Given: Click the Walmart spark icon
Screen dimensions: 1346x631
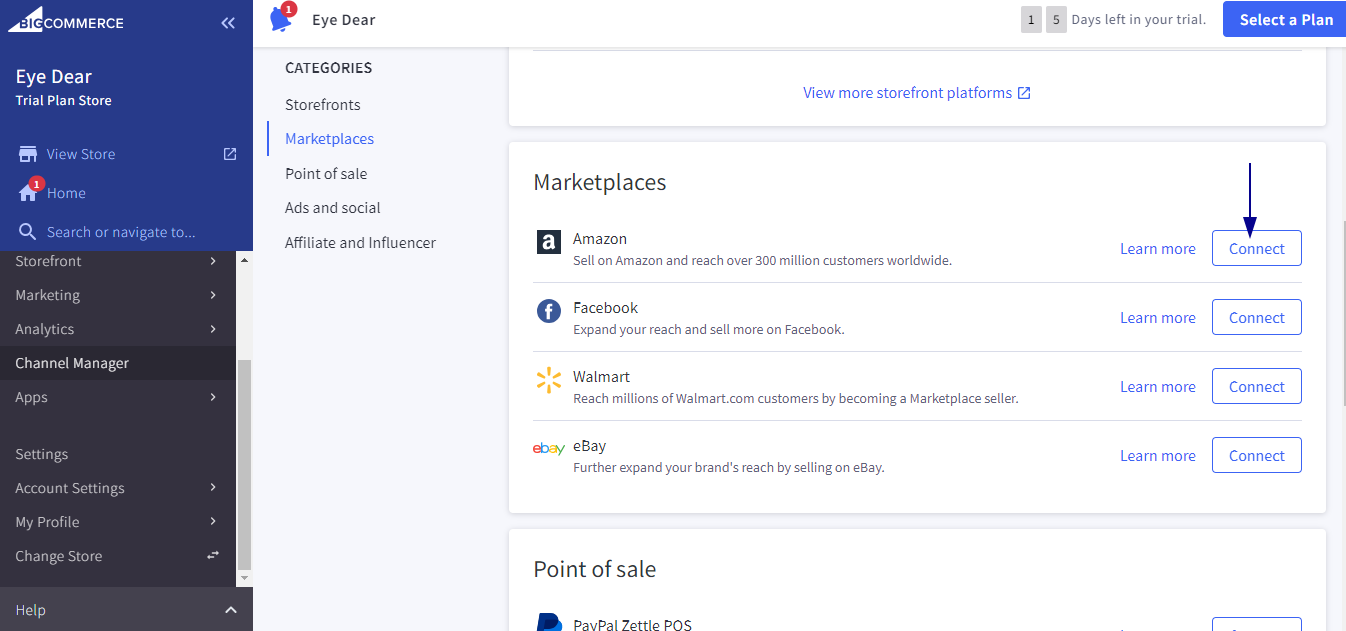Looking at the screenshot, I should [x=549, y=380].
